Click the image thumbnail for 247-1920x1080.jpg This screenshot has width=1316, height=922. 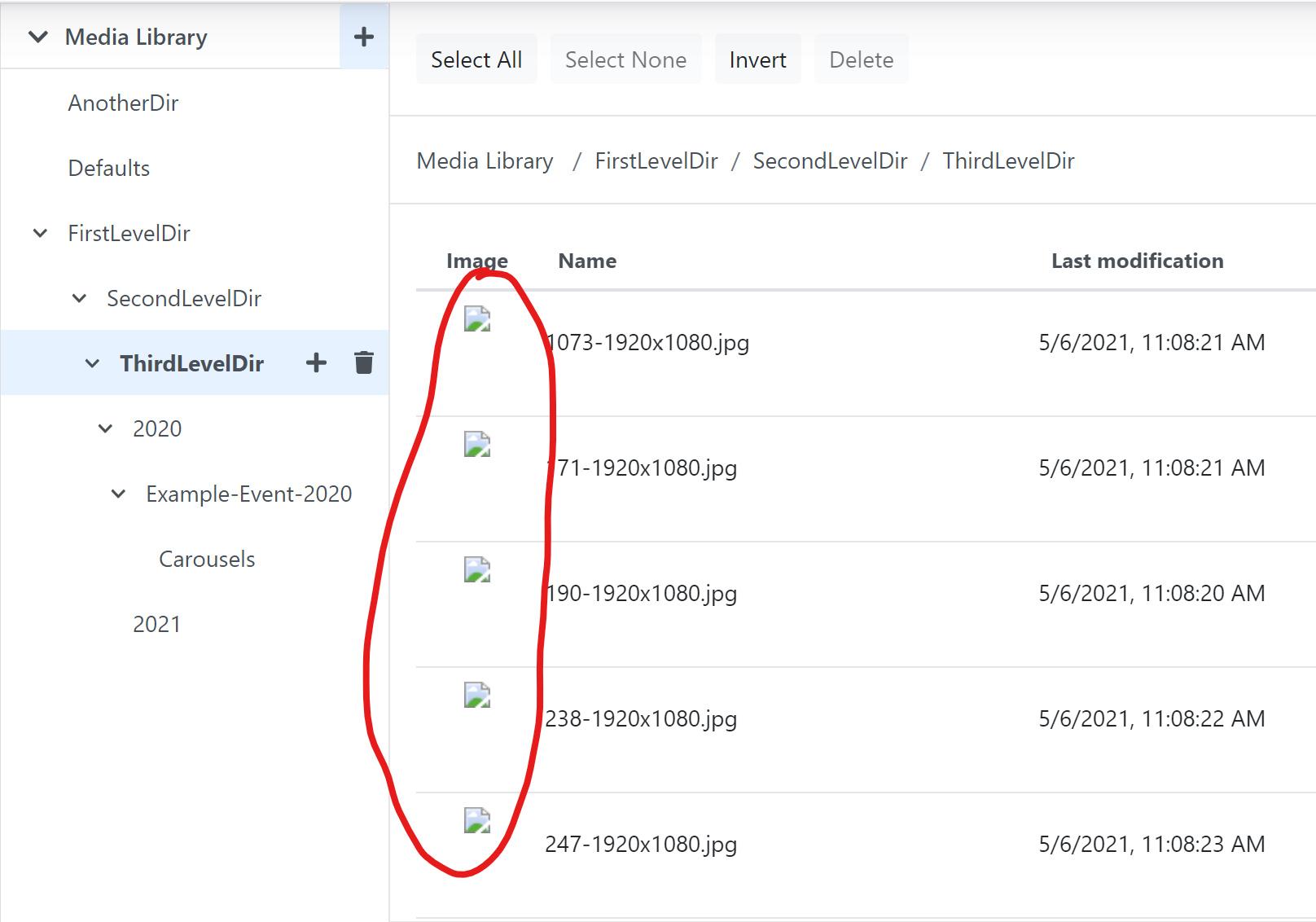[x=476, y=822]
